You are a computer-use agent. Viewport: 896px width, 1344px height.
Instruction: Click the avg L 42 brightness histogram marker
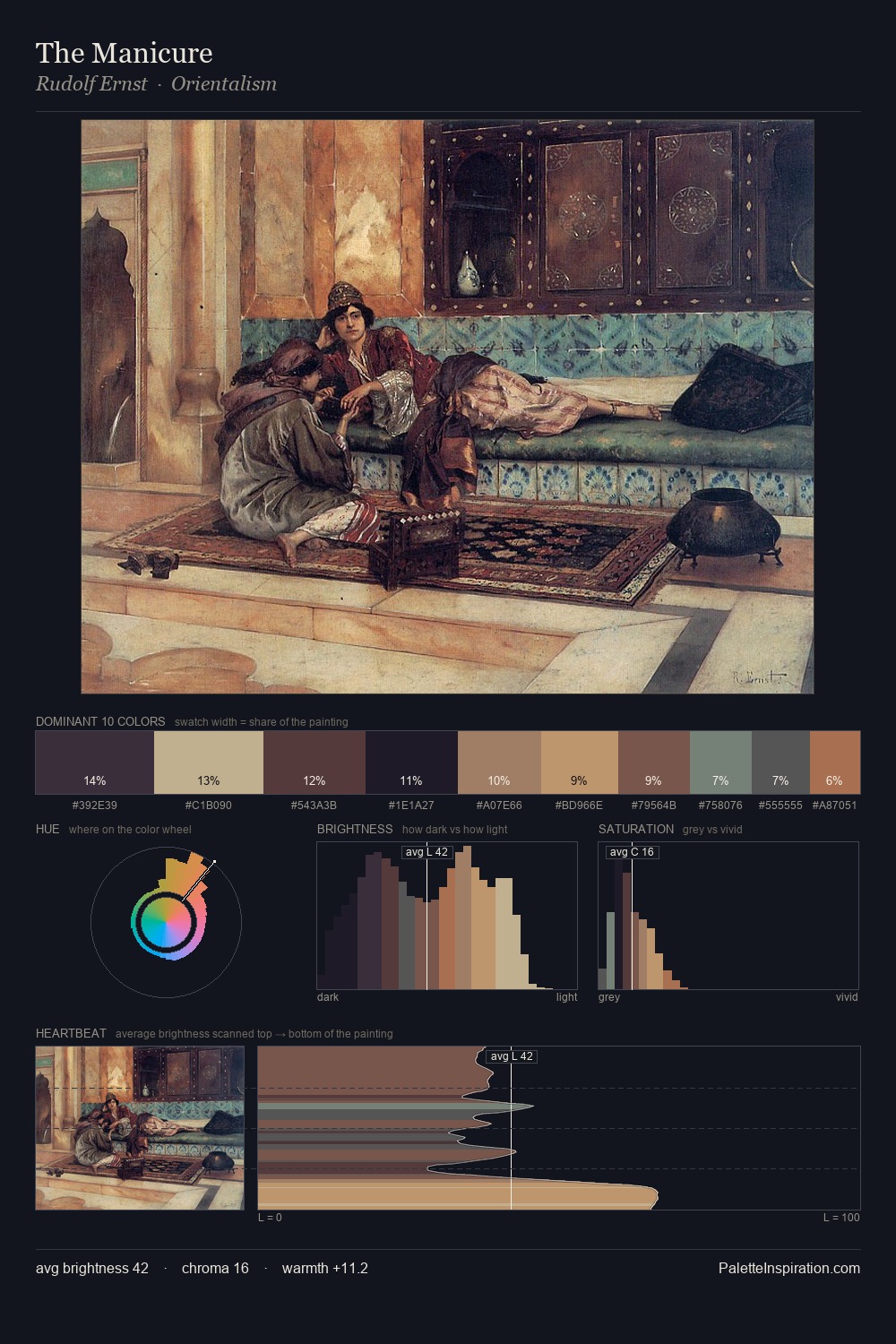coord(426,852)
